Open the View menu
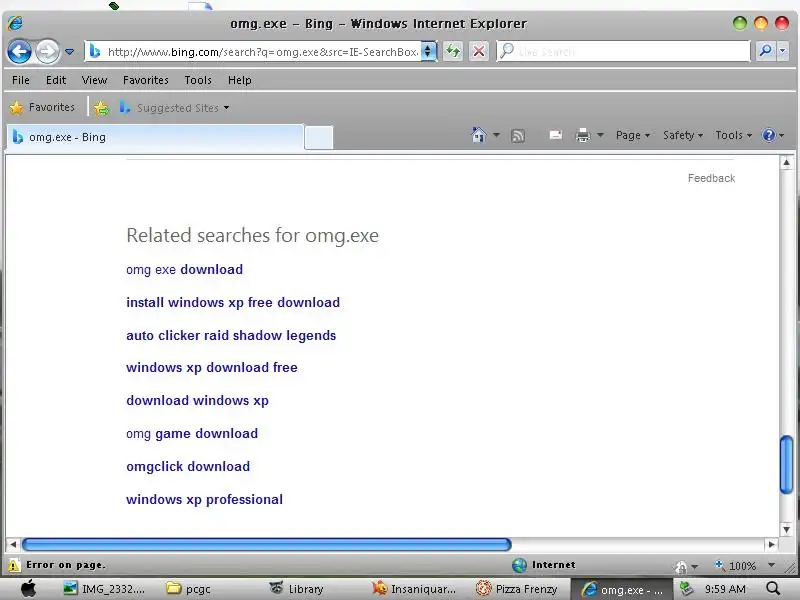800x600 pixels. [94, 80]
